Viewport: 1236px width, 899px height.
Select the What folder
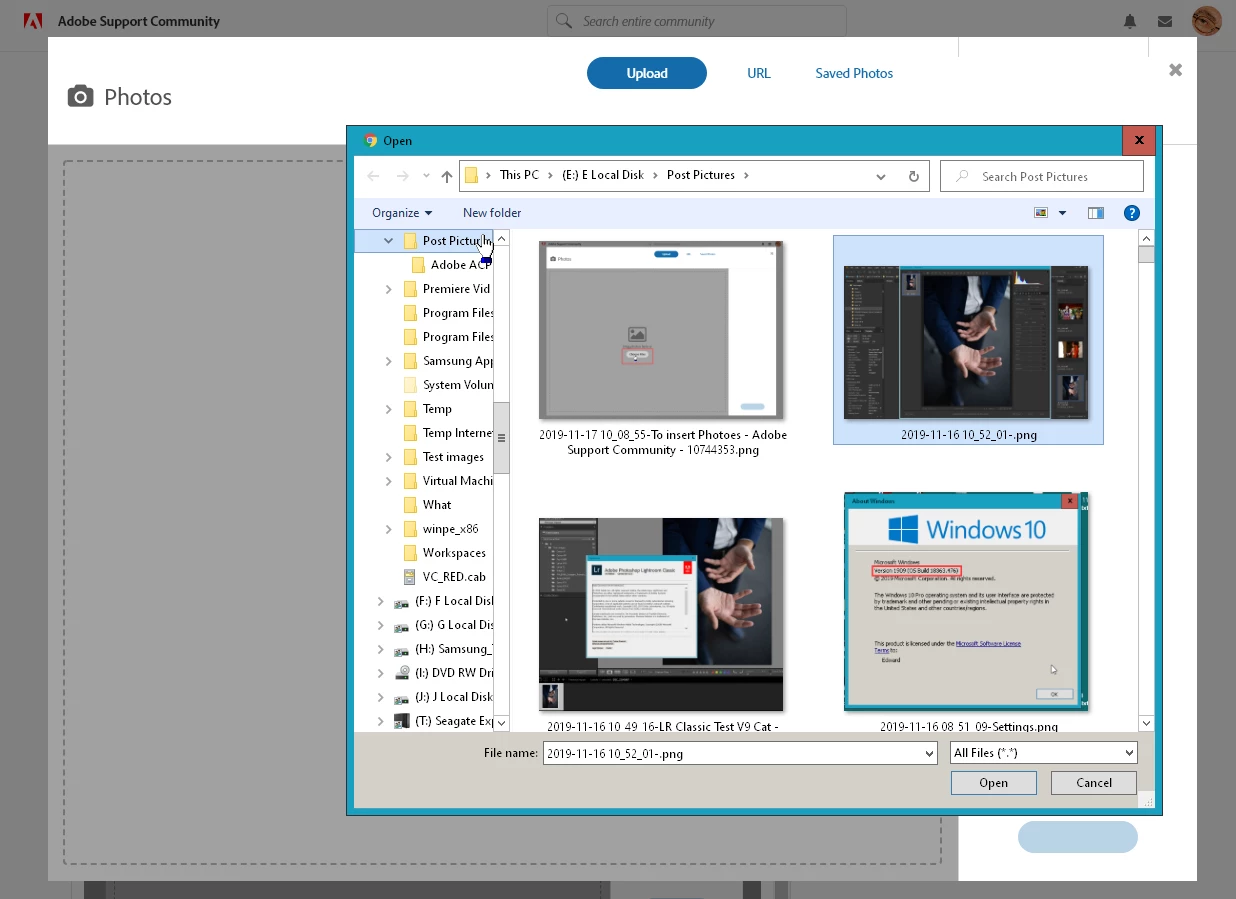coord(428,505)
